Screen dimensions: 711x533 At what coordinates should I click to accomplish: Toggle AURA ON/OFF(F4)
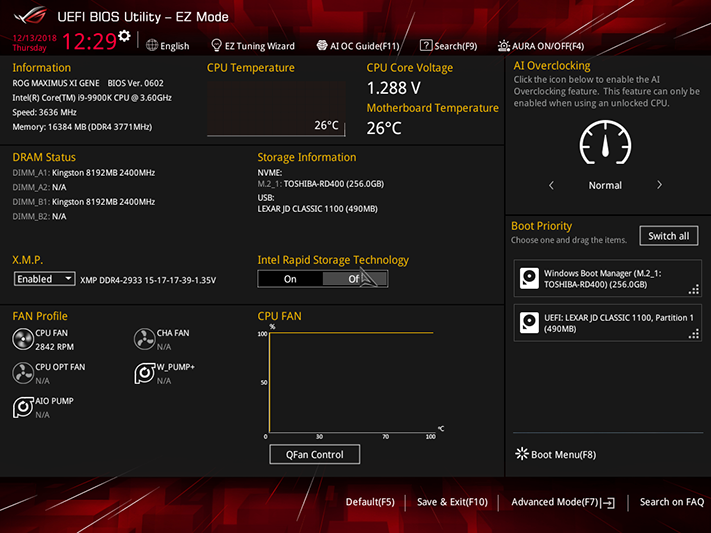tap(541, 46)
